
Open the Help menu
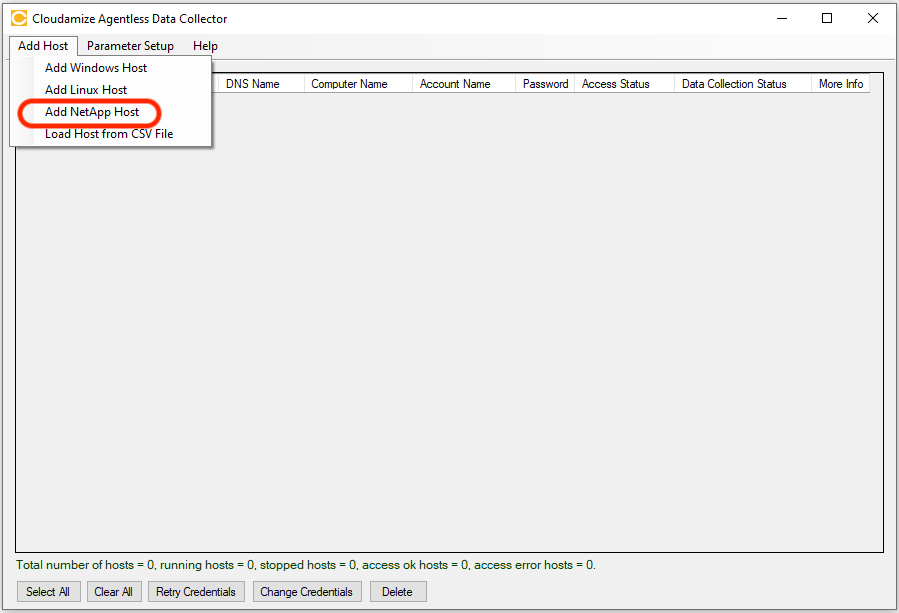tap(205, 46)
